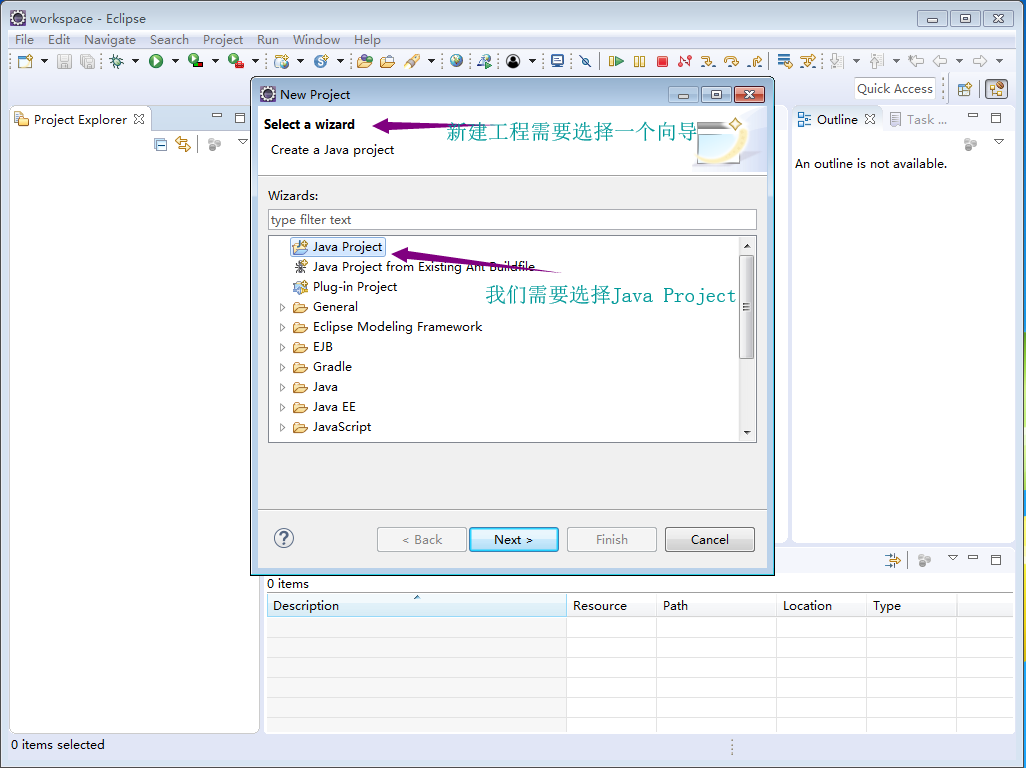Open the Navigate menu
Viewport: 1026px width, 768px height.
point(109,40)
